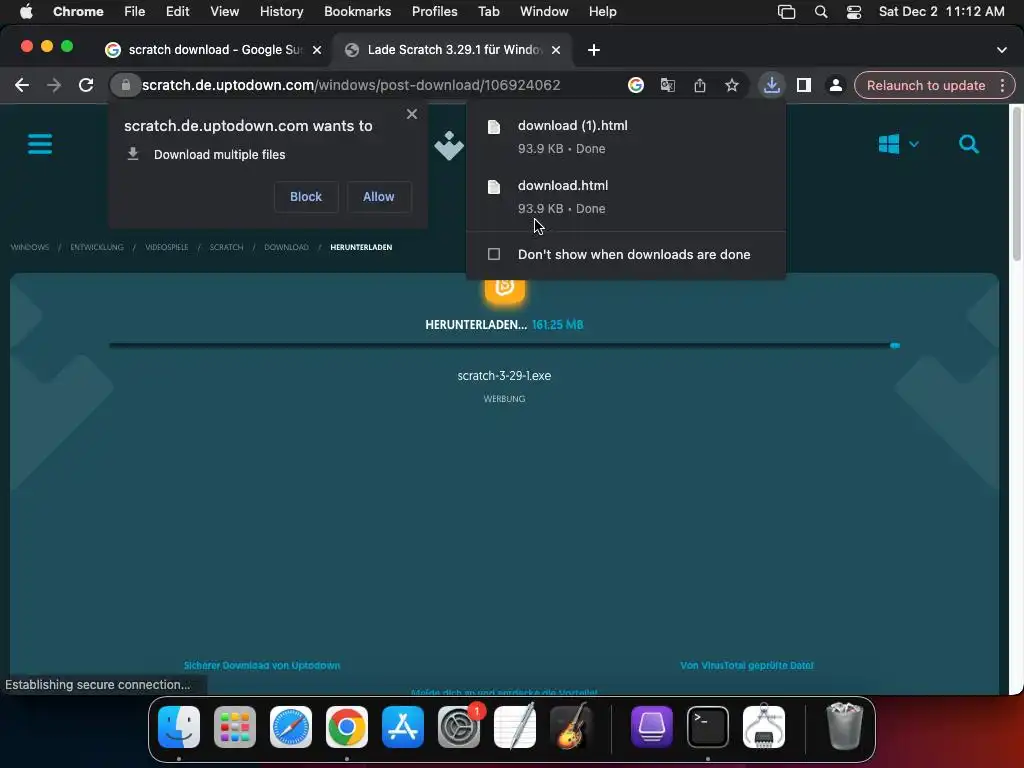
Task: Open App Store from the dock
Action: [402, 726]
